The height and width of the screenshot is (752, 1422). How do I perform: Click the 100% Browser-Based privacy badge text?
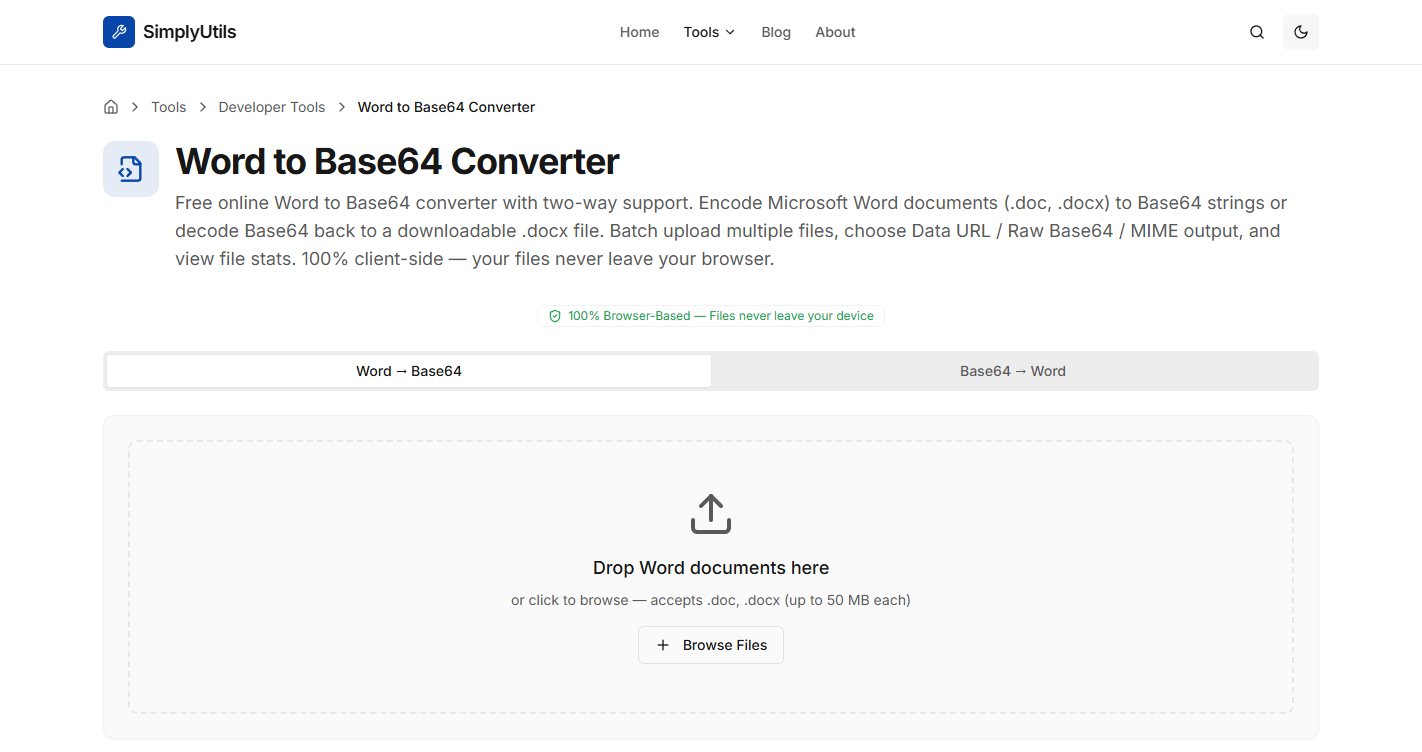[721, 316]
